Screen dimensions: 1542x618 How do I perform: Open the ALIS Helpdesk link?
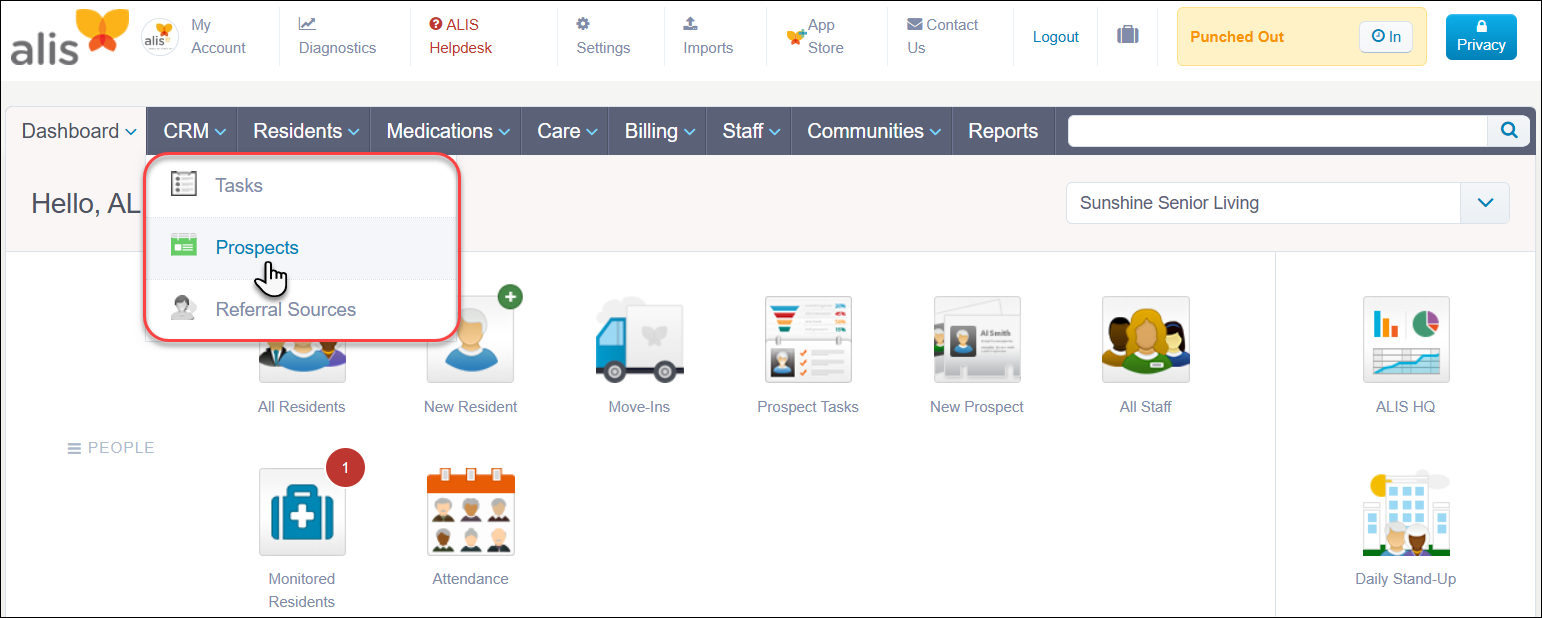click(x=461, y=36)
